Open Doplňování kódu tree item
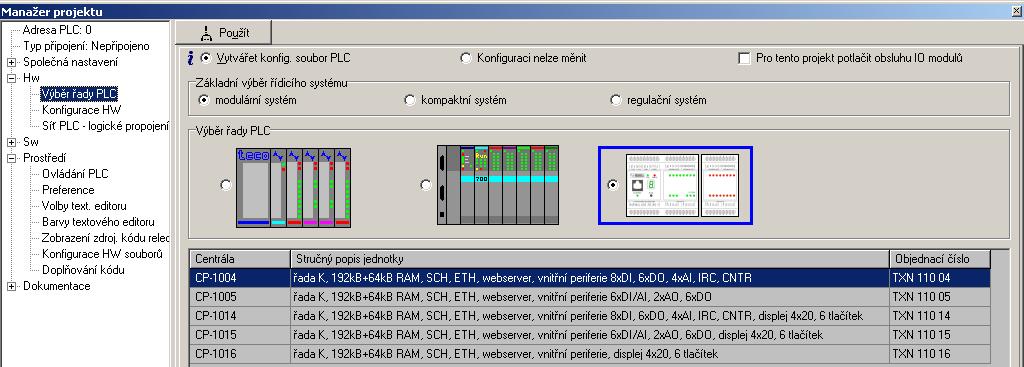This screenshot has height=367, width=1024. [x=83, y=270]
